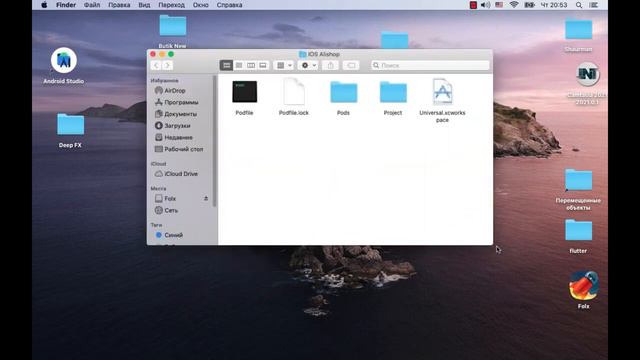Eject the Folx volume
Screen dimensions: 640x360
coord(206,198)
